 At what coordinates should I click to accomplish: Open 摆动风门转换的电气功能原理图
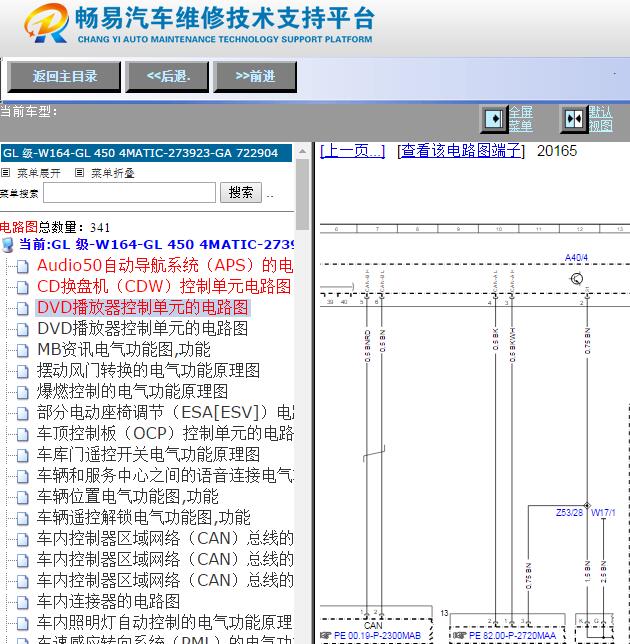pyautogui.click(x=148, y=370)
